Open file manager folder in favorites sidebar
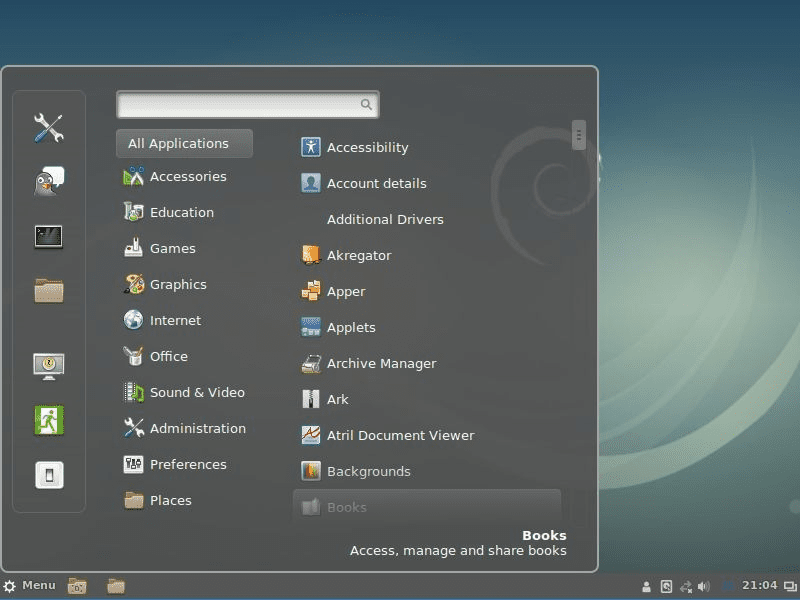The image size is (800, 600). [49, 291]
